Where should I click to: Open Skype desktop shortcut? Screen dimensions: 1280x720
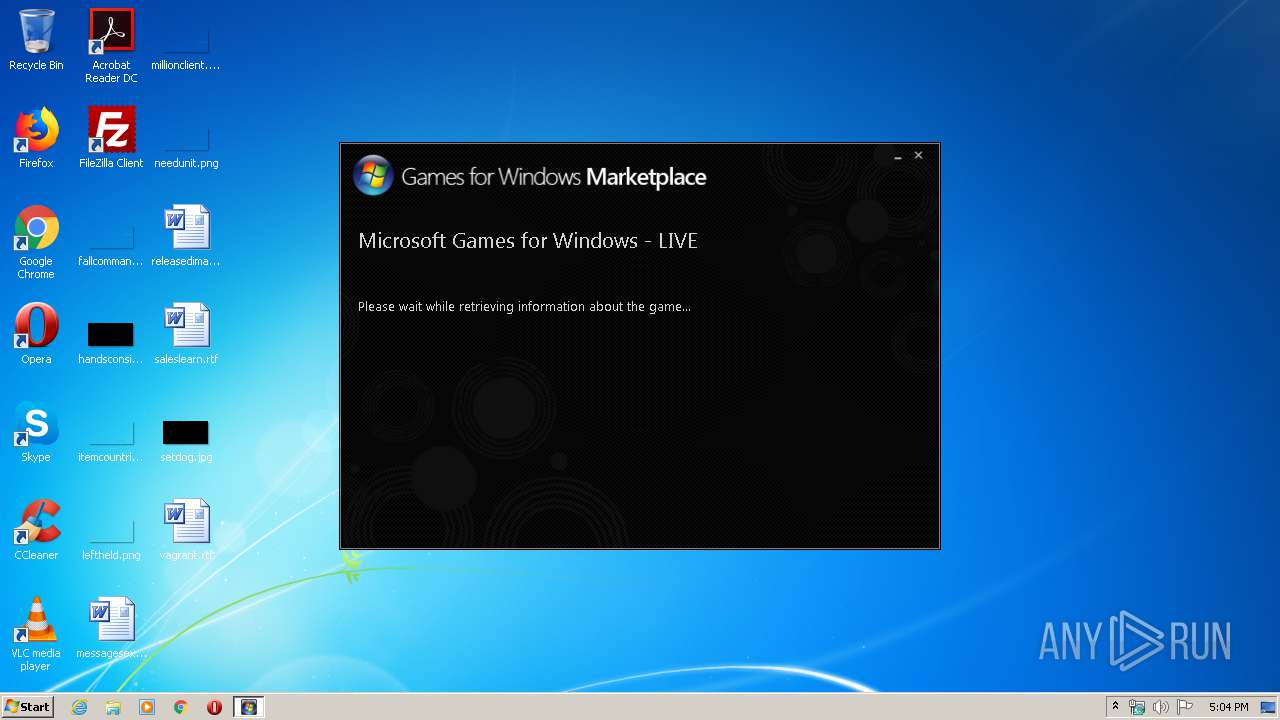(36, 432)
